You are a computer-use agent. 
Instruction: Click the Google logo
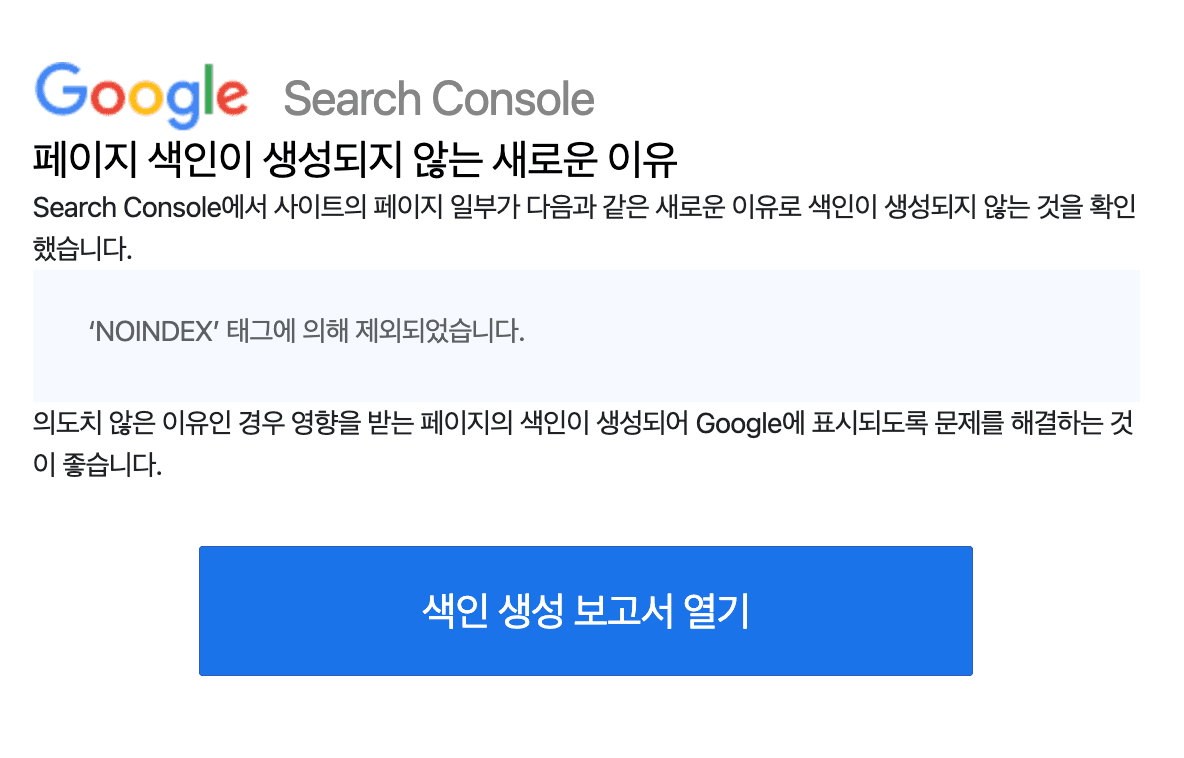141,94
